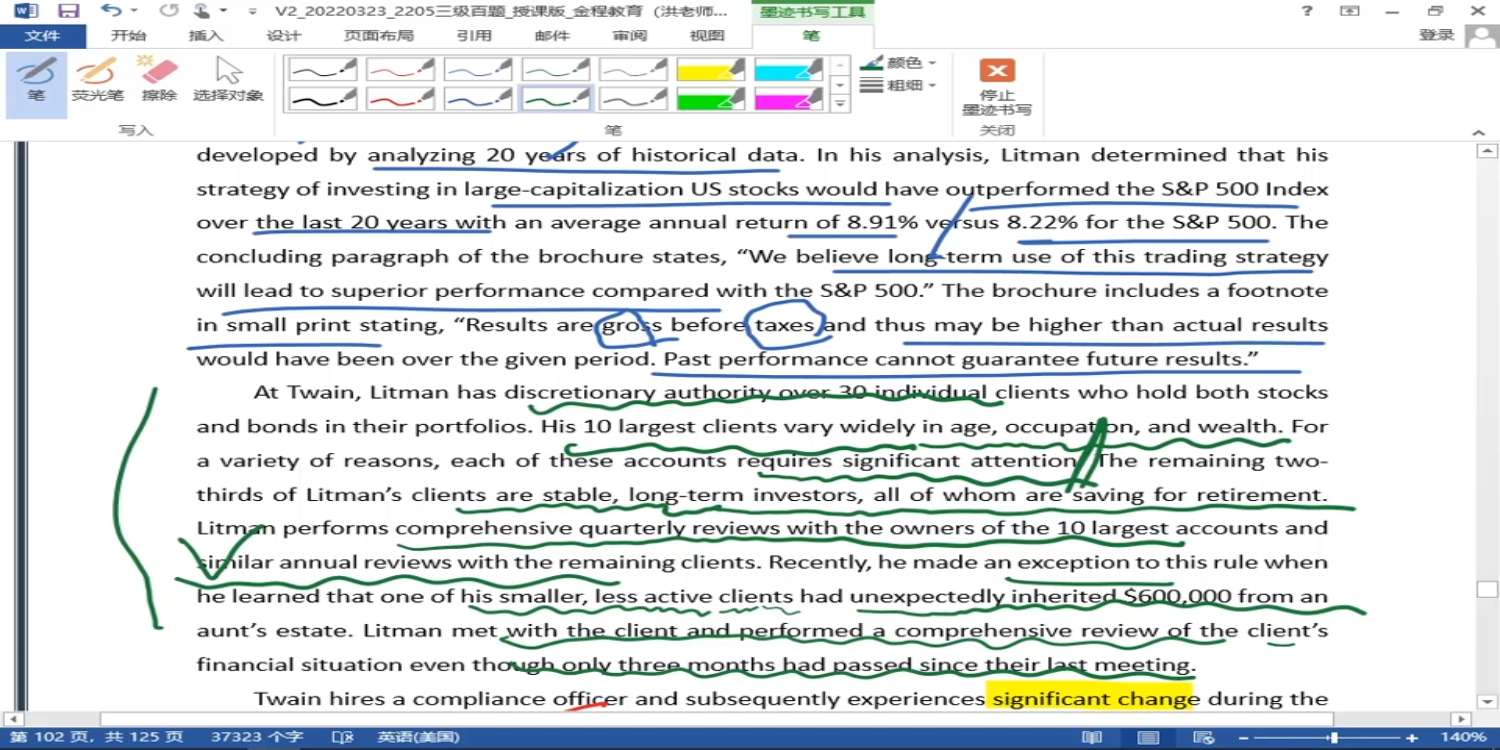
Task: Click the Stop Inking (停止墨迹书写) button
Action: (996, 86)
